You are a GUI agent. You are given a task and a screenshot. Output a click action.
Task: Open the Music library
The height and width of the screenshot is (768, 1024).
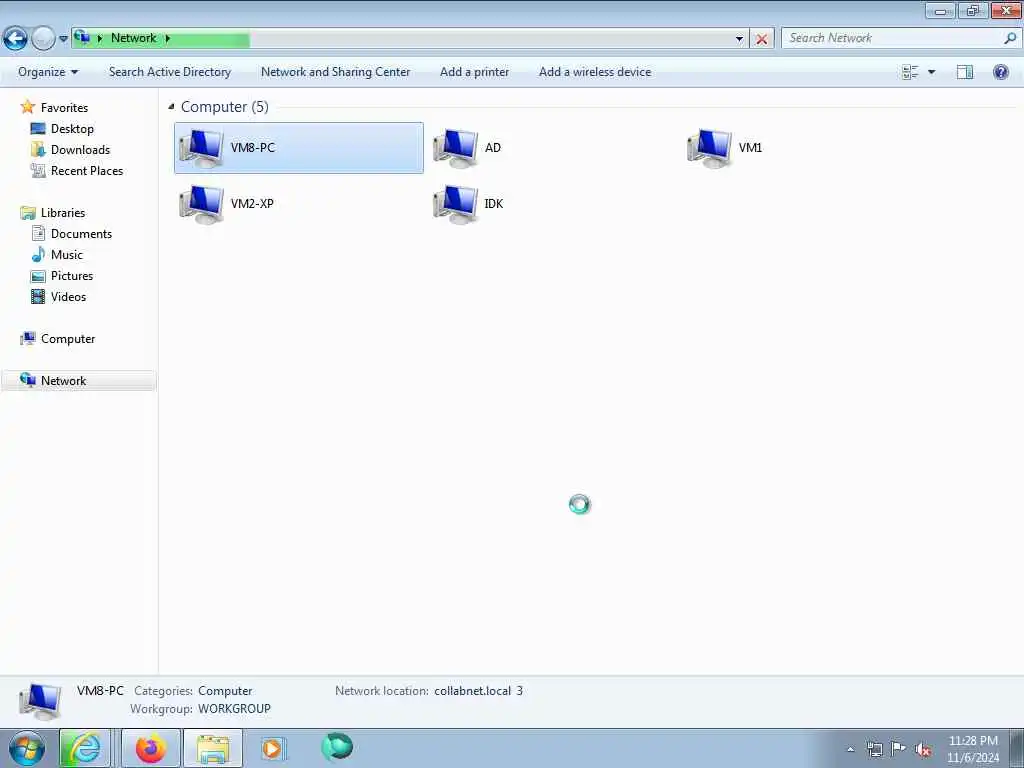click(x=67, y=255)
